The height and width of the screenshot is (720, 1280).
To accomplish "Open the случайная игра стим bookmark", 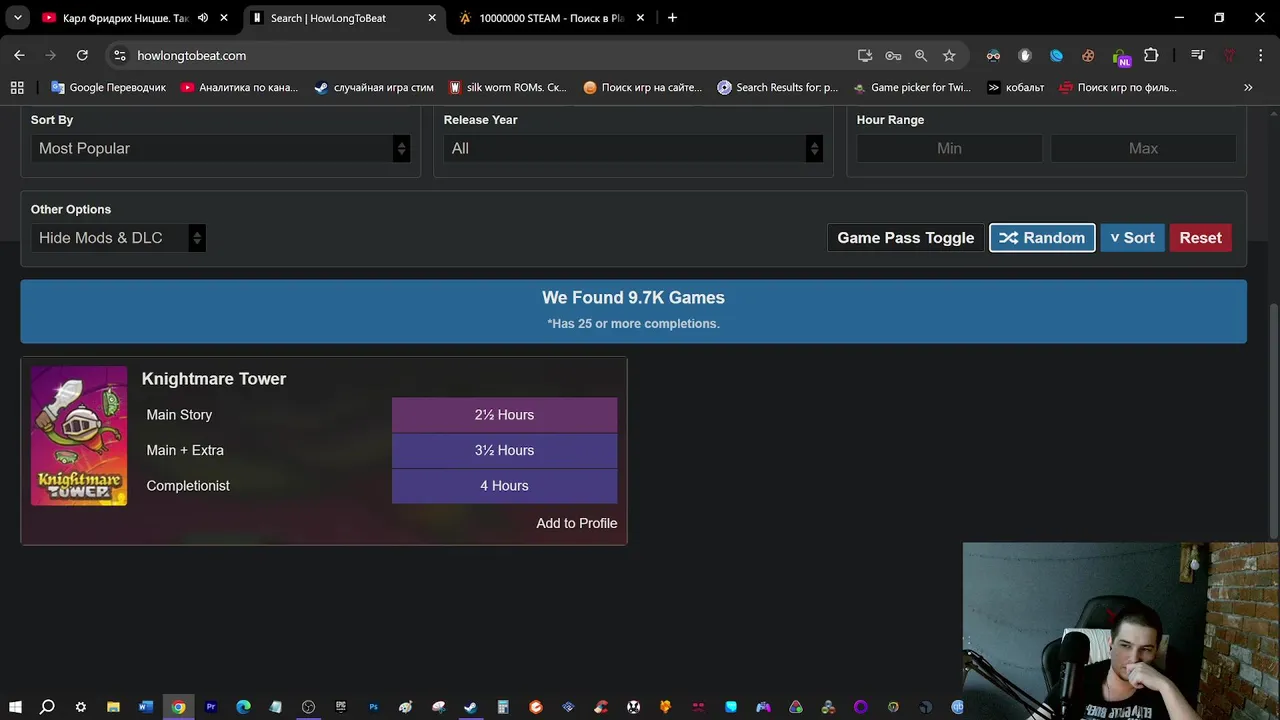I will pos(374,88).
